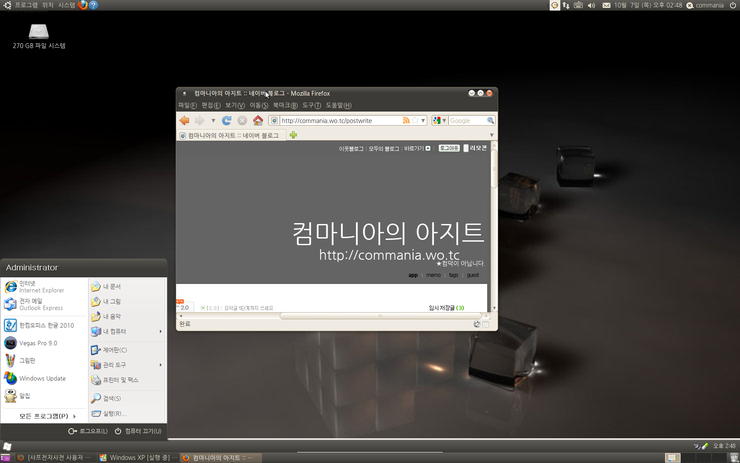This screenshot has height=463, width=740.
Task: Expand the 내 컴퓨터 submenu arrow
Action: click(x=160, y=331)
